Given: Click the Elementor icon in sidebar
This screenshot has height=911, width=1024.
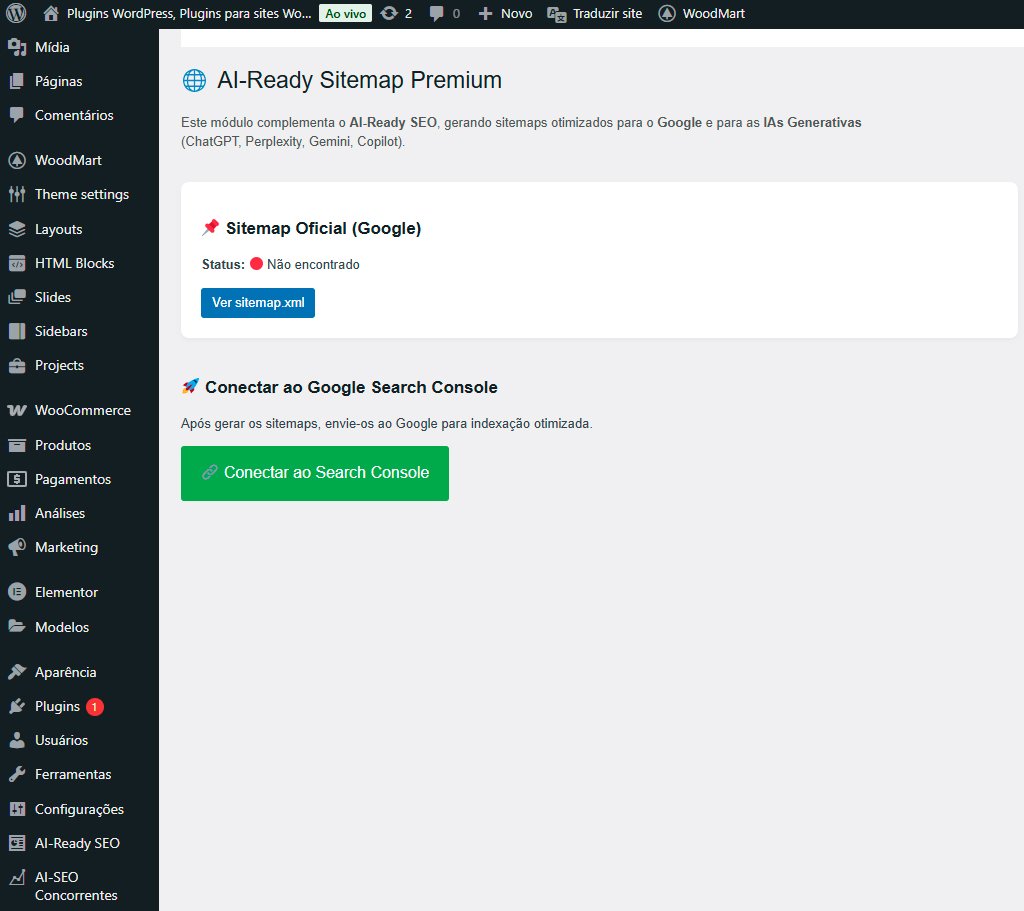Looking at the screenshot, I should 17,592.
